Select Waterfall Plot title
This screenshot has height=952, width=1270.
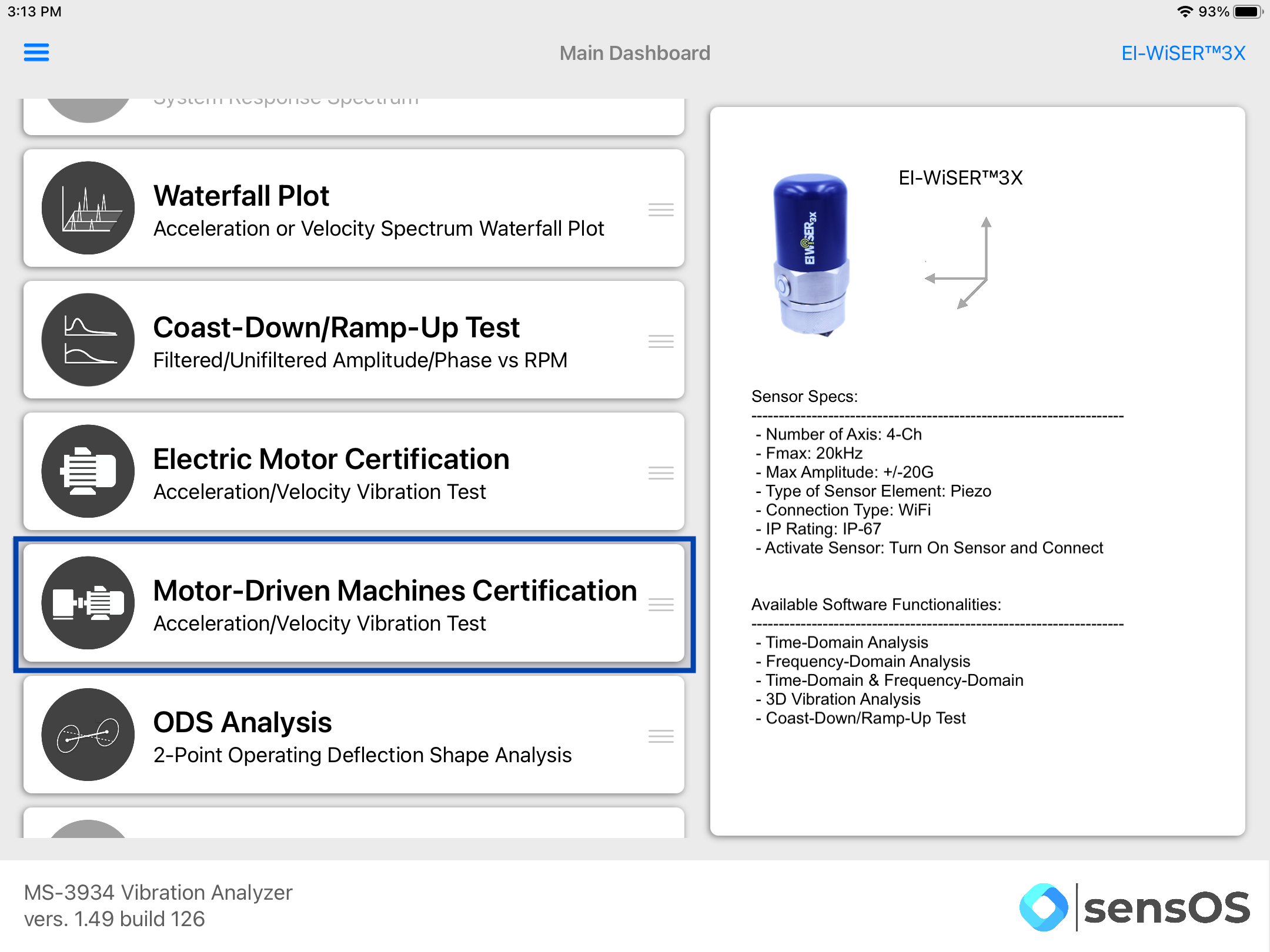[x=241, y=196]
